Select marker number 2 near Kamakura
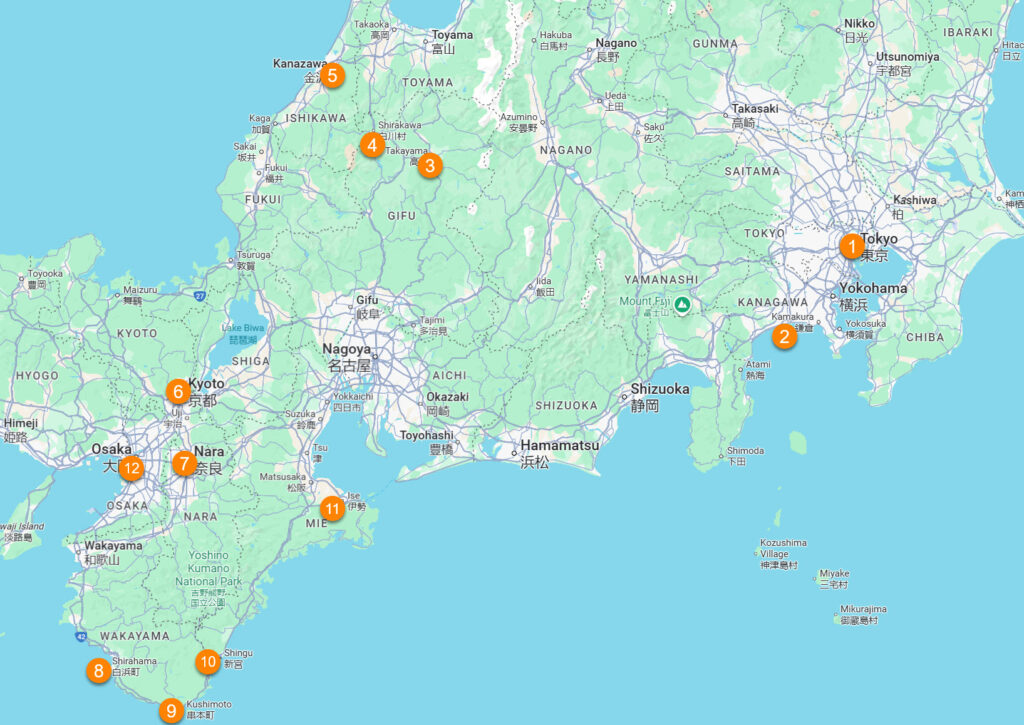 [x=784, y=336]
